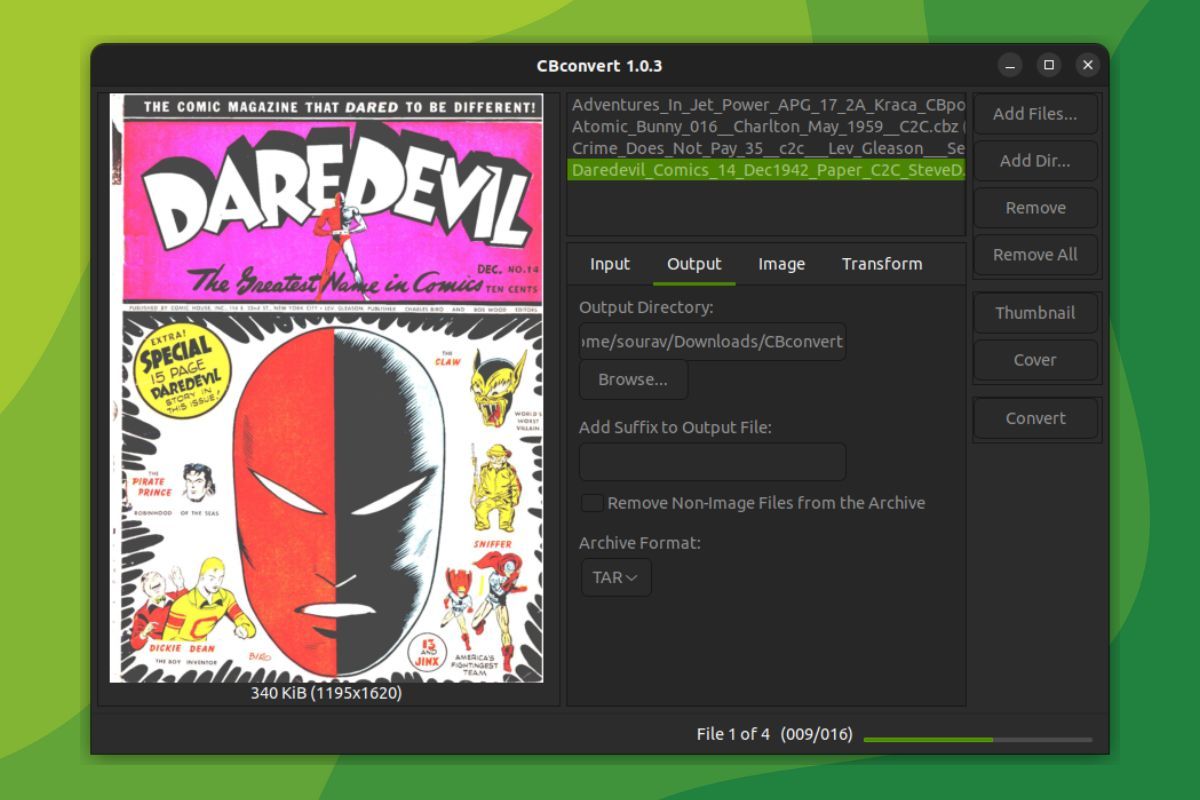Click the Output Directory path field
Image resolution: width=1200 pixels, height=800 pixels.
712,341
